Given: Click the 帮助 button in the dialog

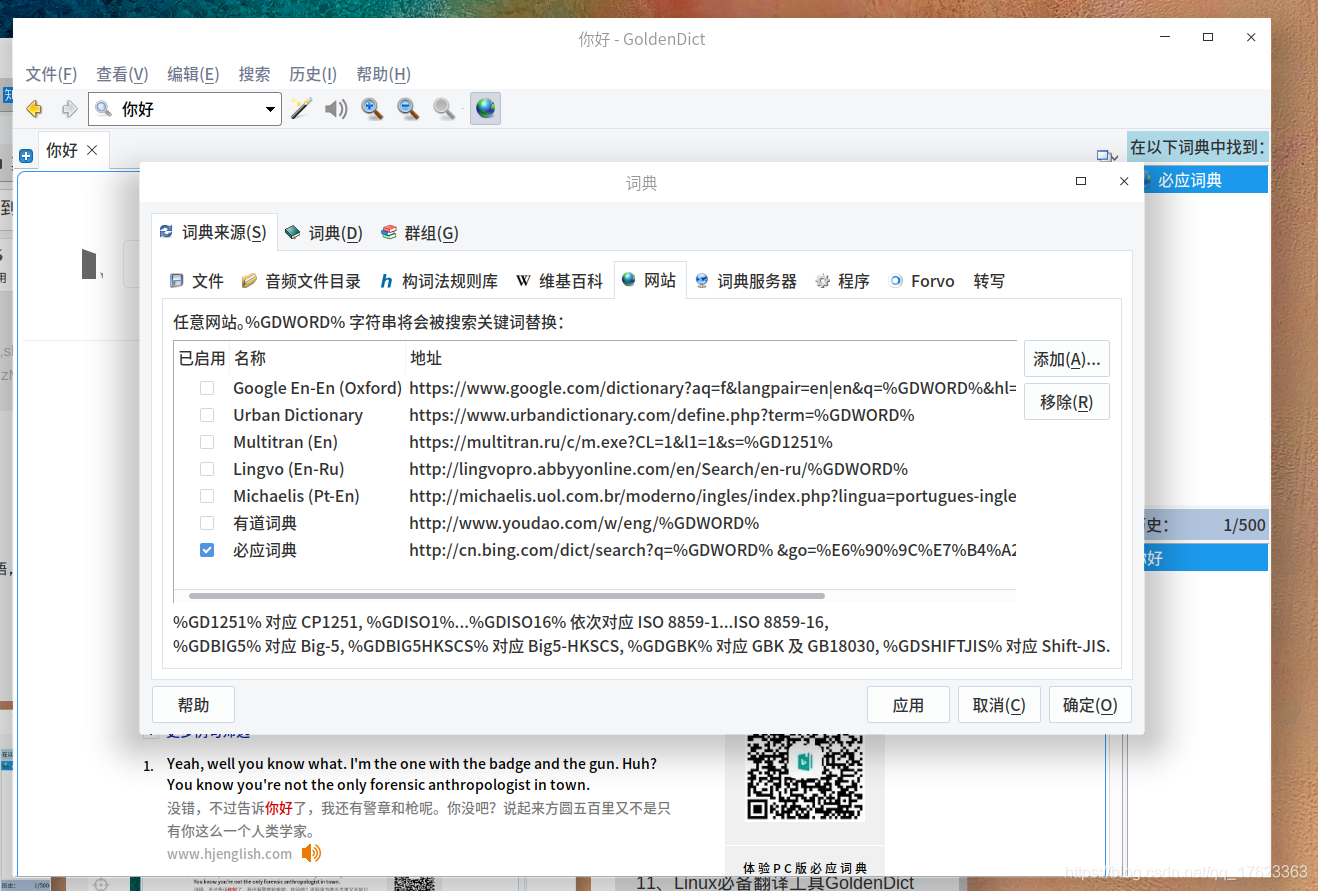Looking at the screenshot, I should 193,705.
